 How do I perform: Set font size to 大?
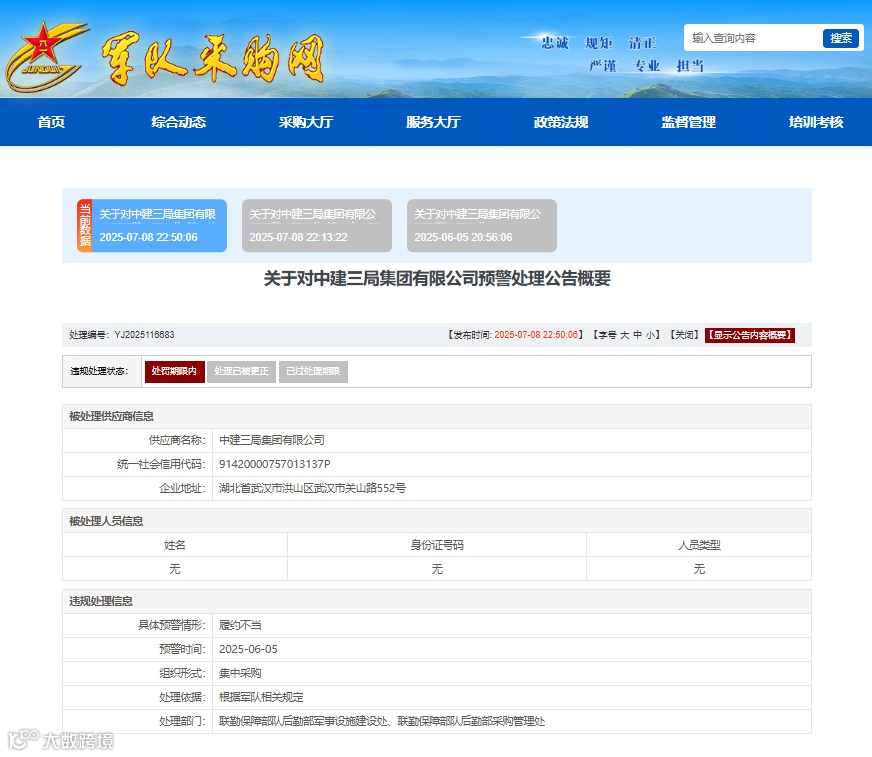click(625, 335)
